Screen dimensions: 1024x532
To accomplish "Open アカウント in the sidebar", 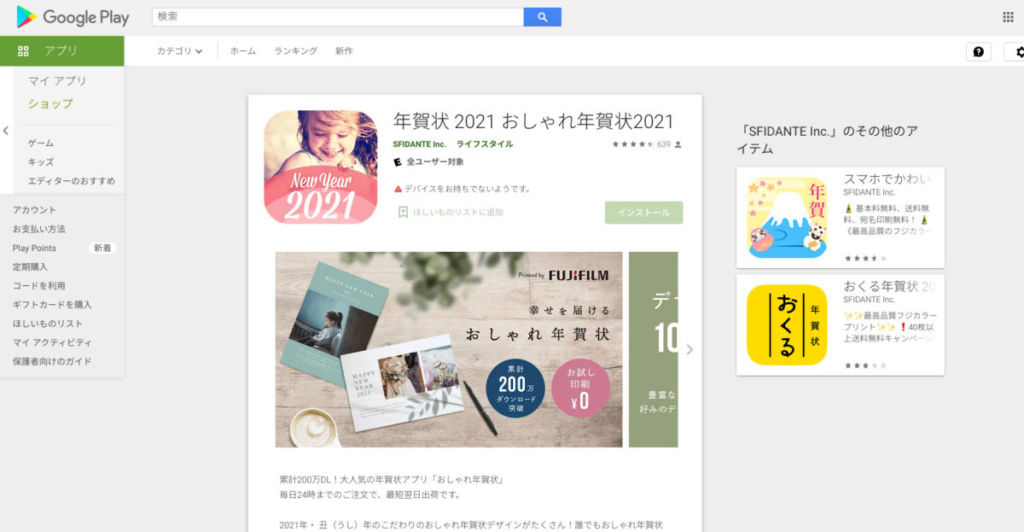I will pyautogui.click(x=35, y=210).
